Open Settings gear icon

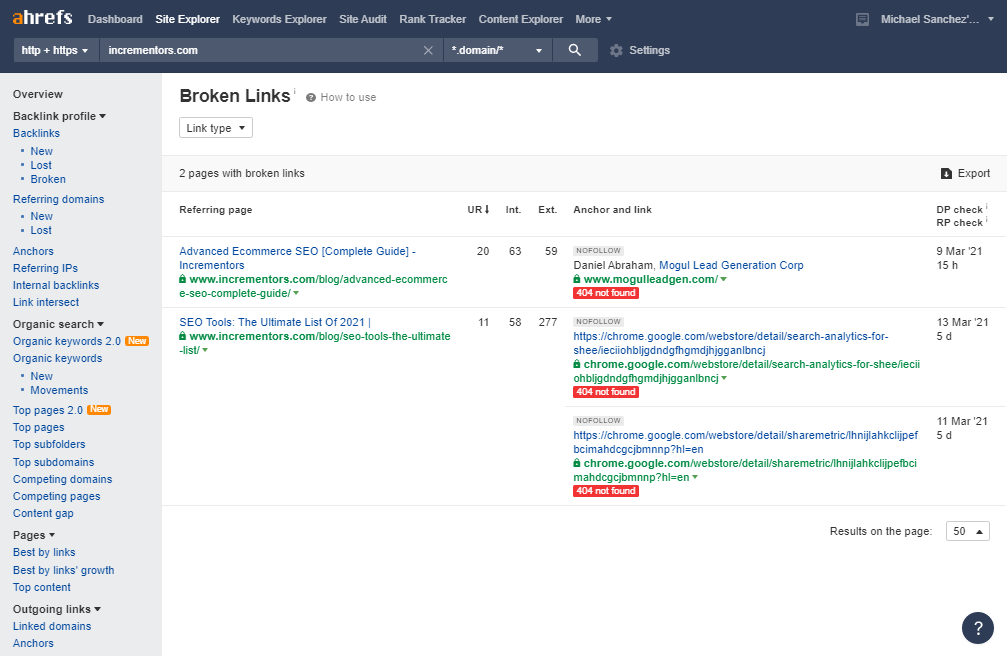[617, 50]
